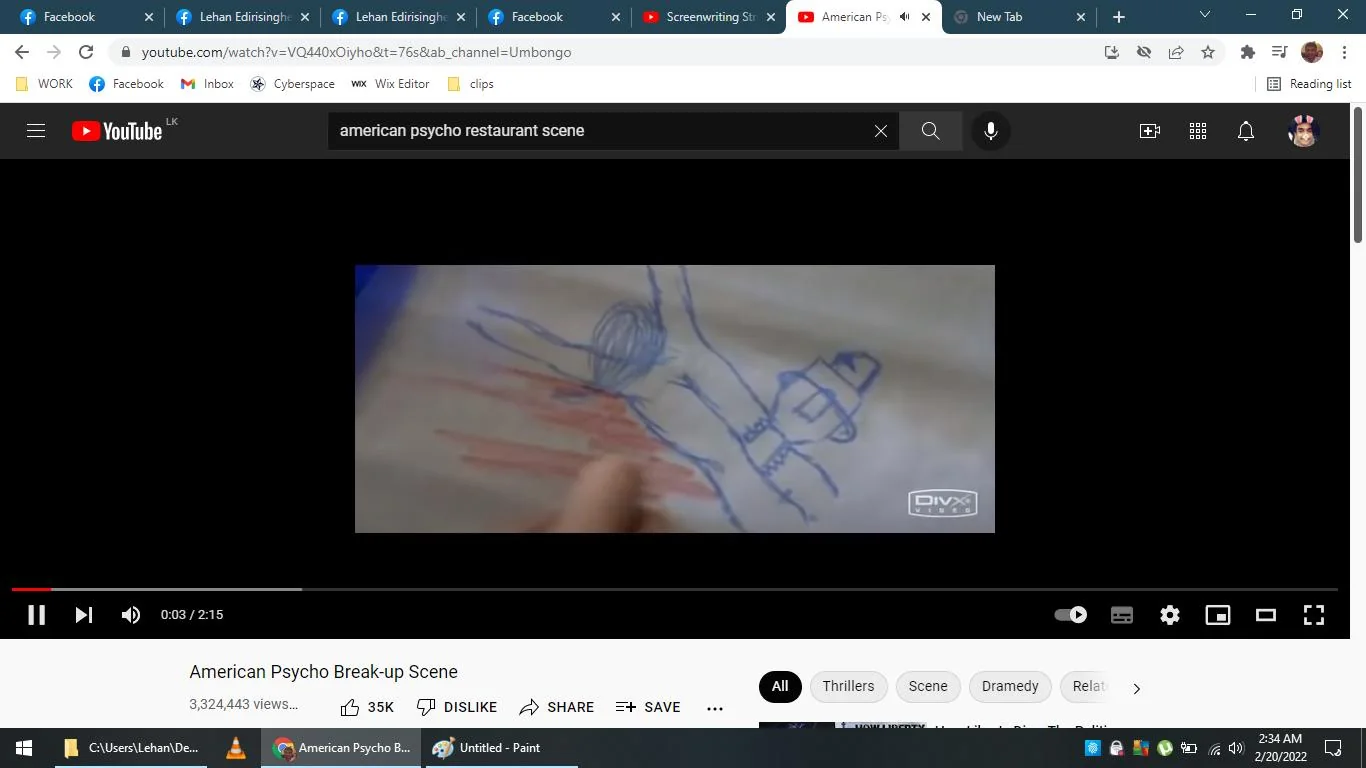Open the tab search dropdown

point(1204,15)
